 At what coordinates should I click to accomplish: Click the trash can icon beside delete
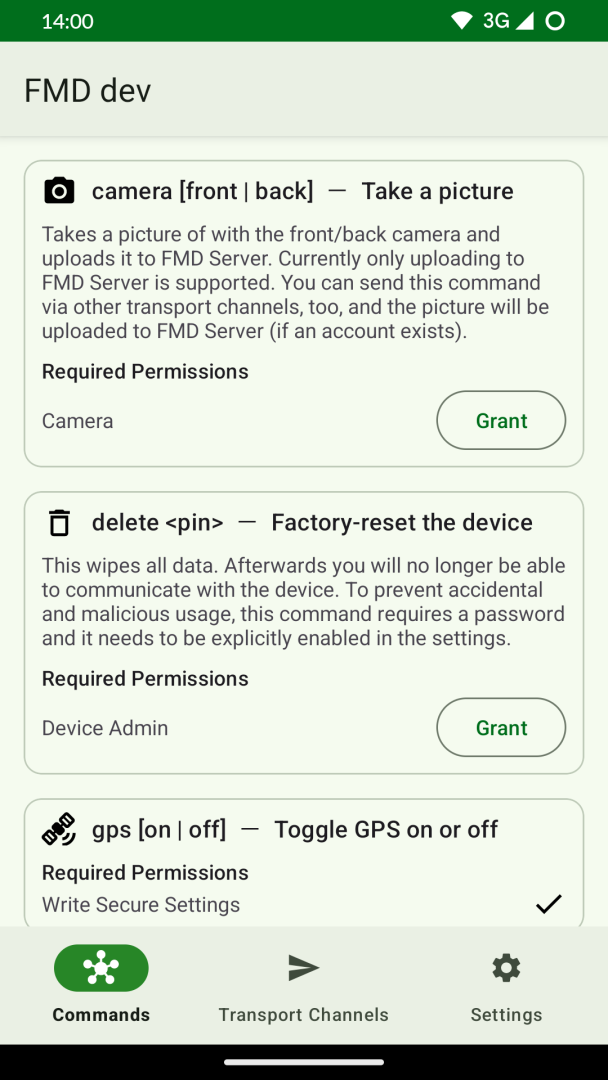click(x=60, y=522)
